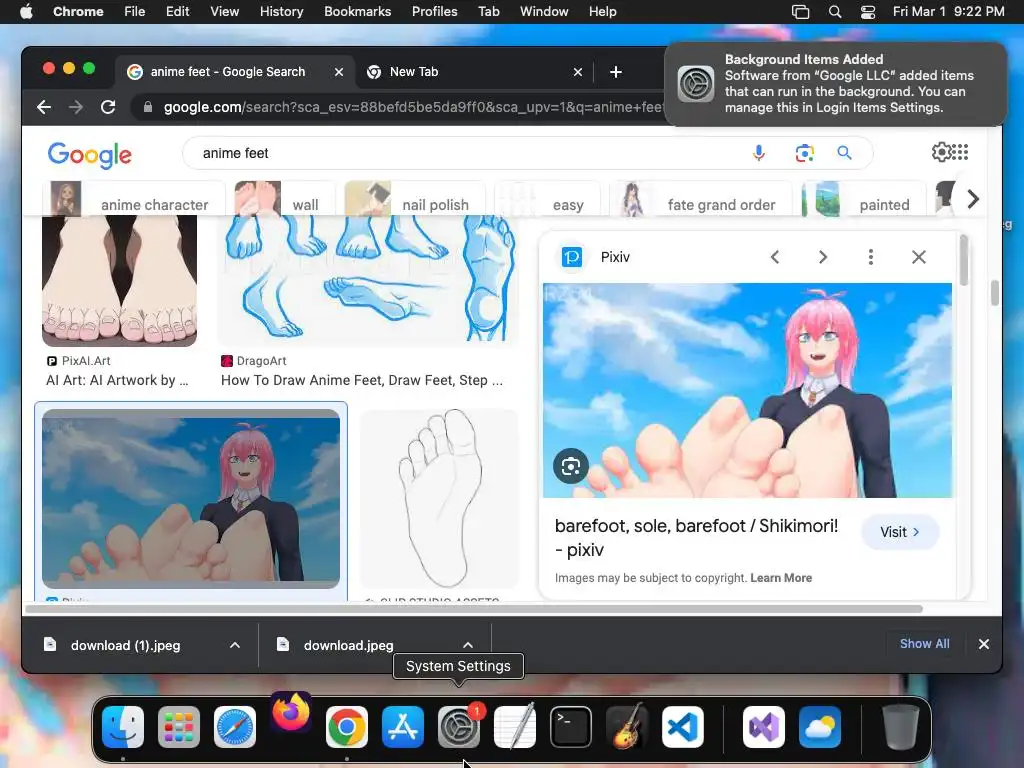Open Visual Studio purple dock icon
This screenshot has height=768, width=1024.
point(763,726)
